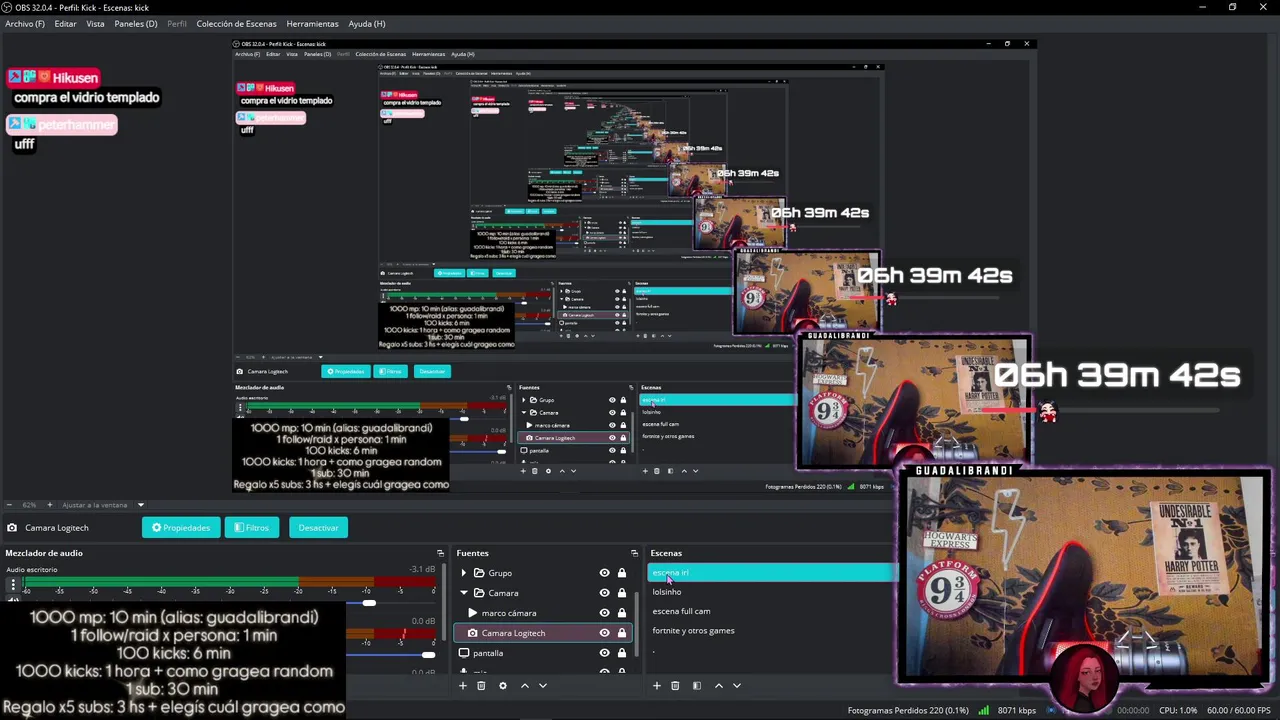The height and width of the screenshot is (720, 1280).
Task: Move the selected source down
Action: click(x=543, y=686)
